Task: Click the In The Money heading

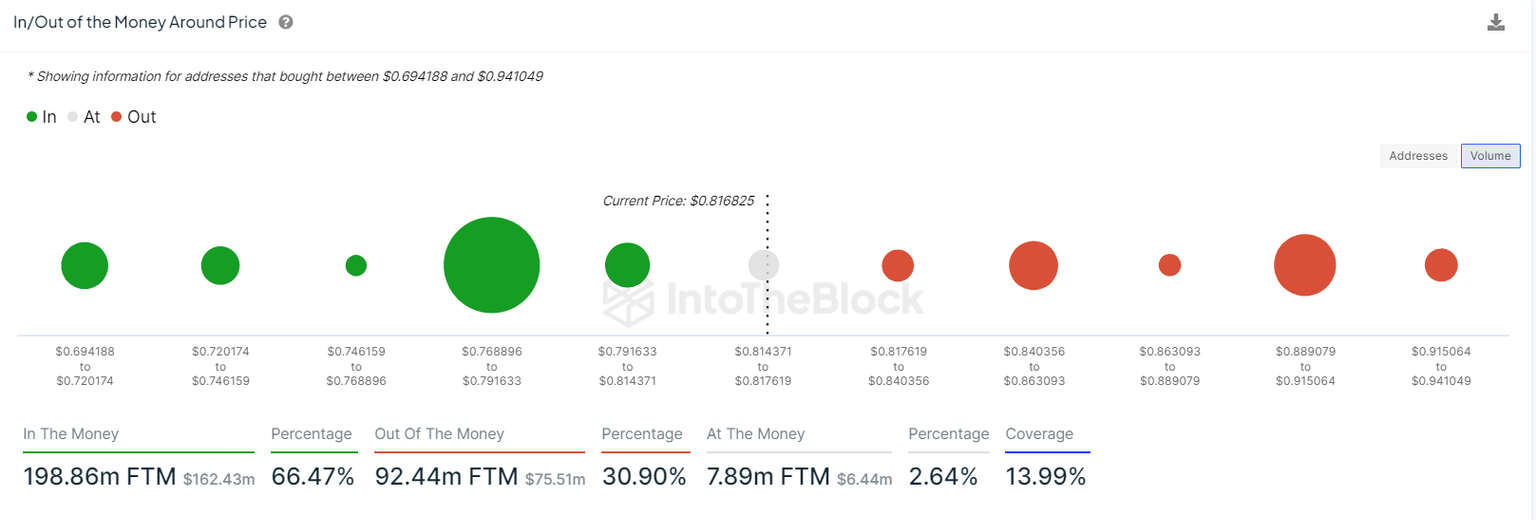Action: [x=71, y=434]
